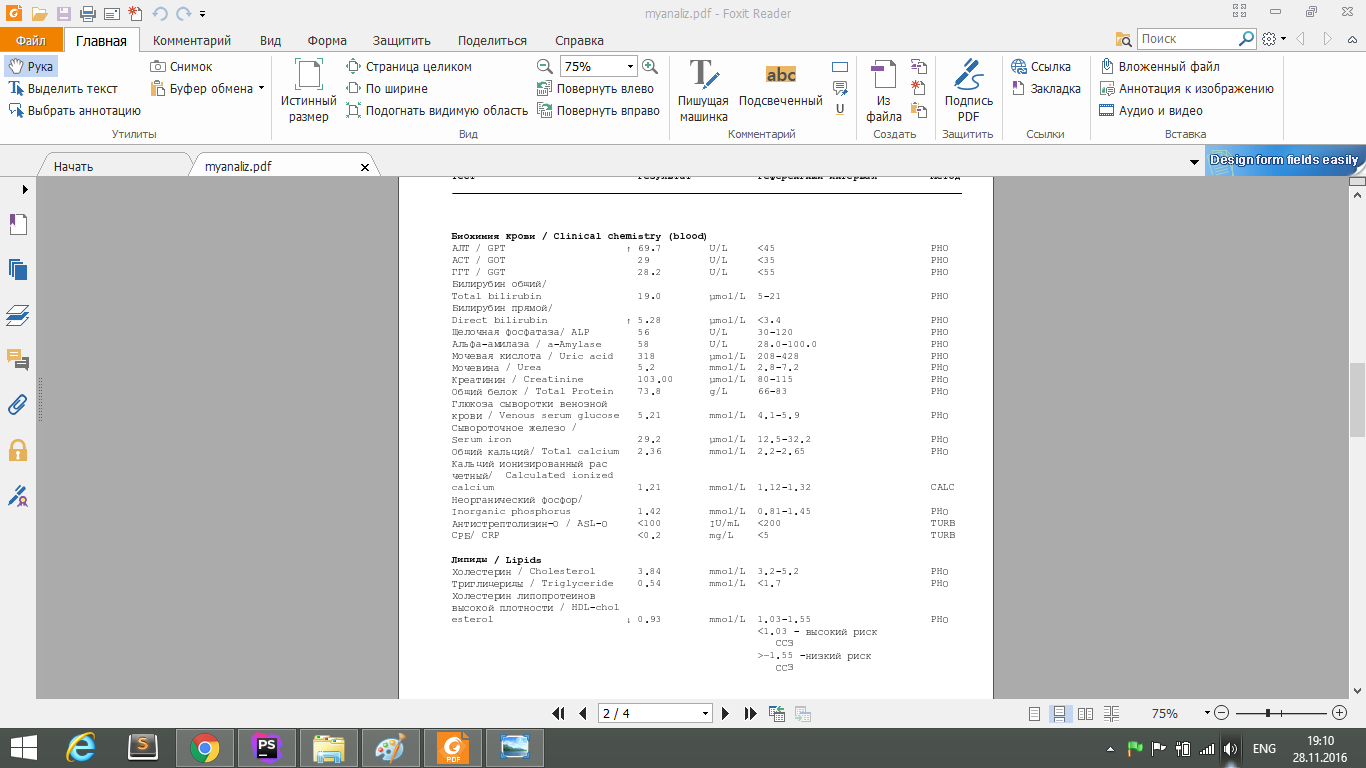The width and height of the screenshot is (1366, 768).
Task: Open the security panel lock icon
Action: point(17,450)
